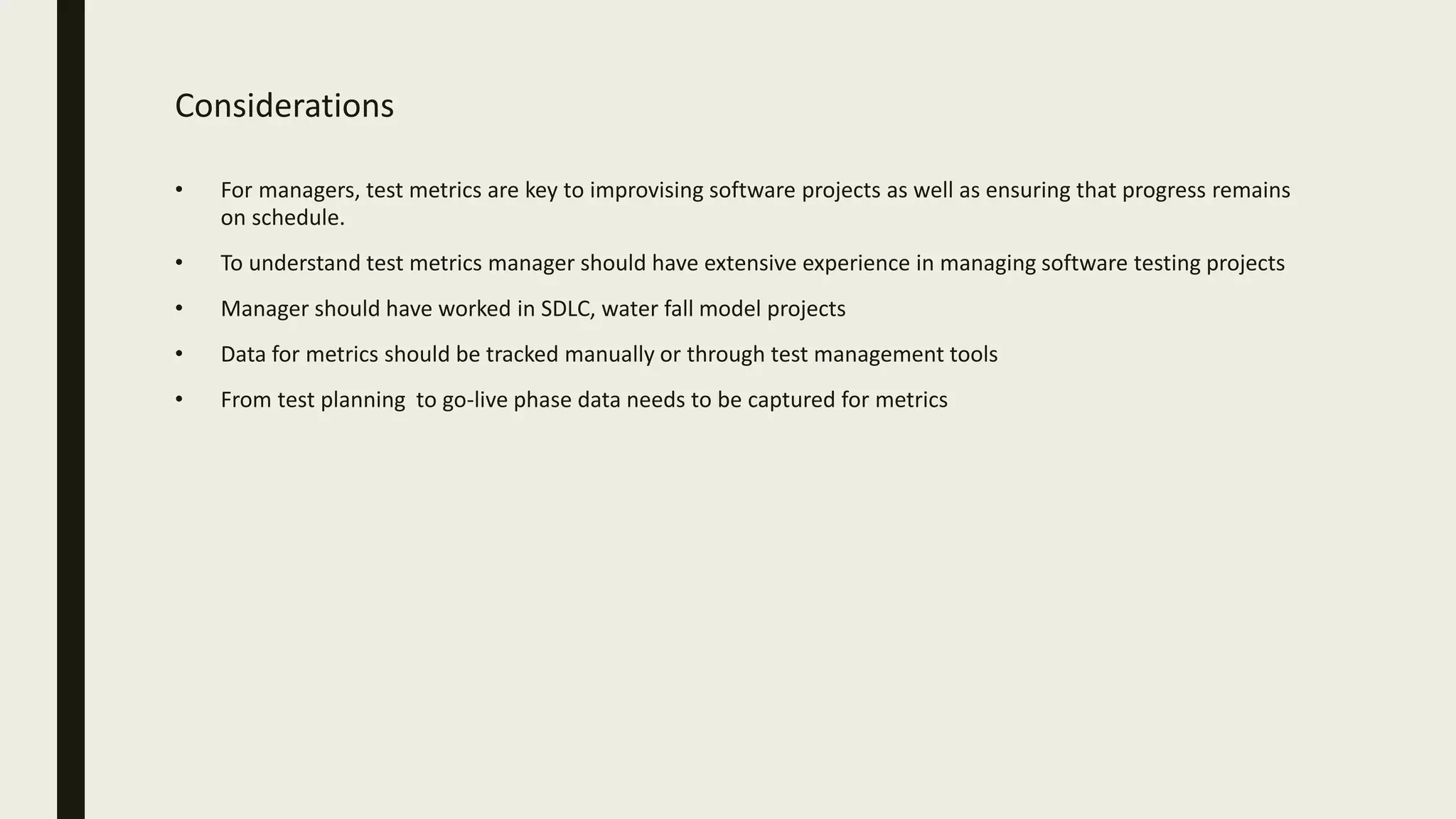Click the phrase "water fall model projects"
Viewport: 1456px width, 819px height.
tap(723, 309)
